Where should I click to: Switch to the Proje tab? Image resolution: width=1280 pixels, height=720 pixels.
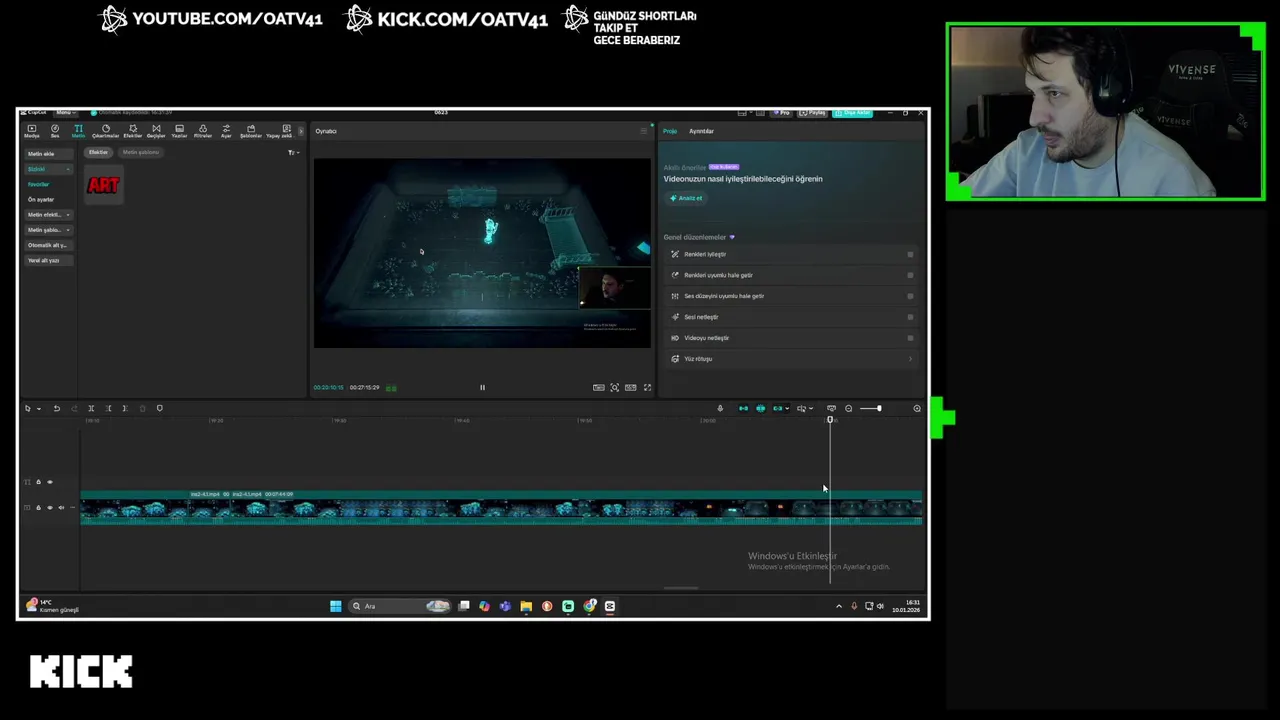coord(670,131)
